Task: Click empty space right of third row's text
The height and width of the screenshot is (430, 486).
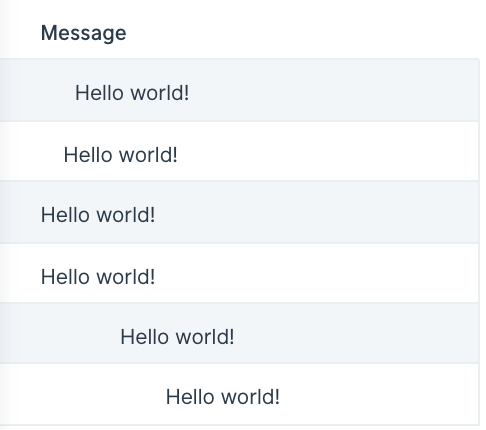Action: (x=317, y=212)
